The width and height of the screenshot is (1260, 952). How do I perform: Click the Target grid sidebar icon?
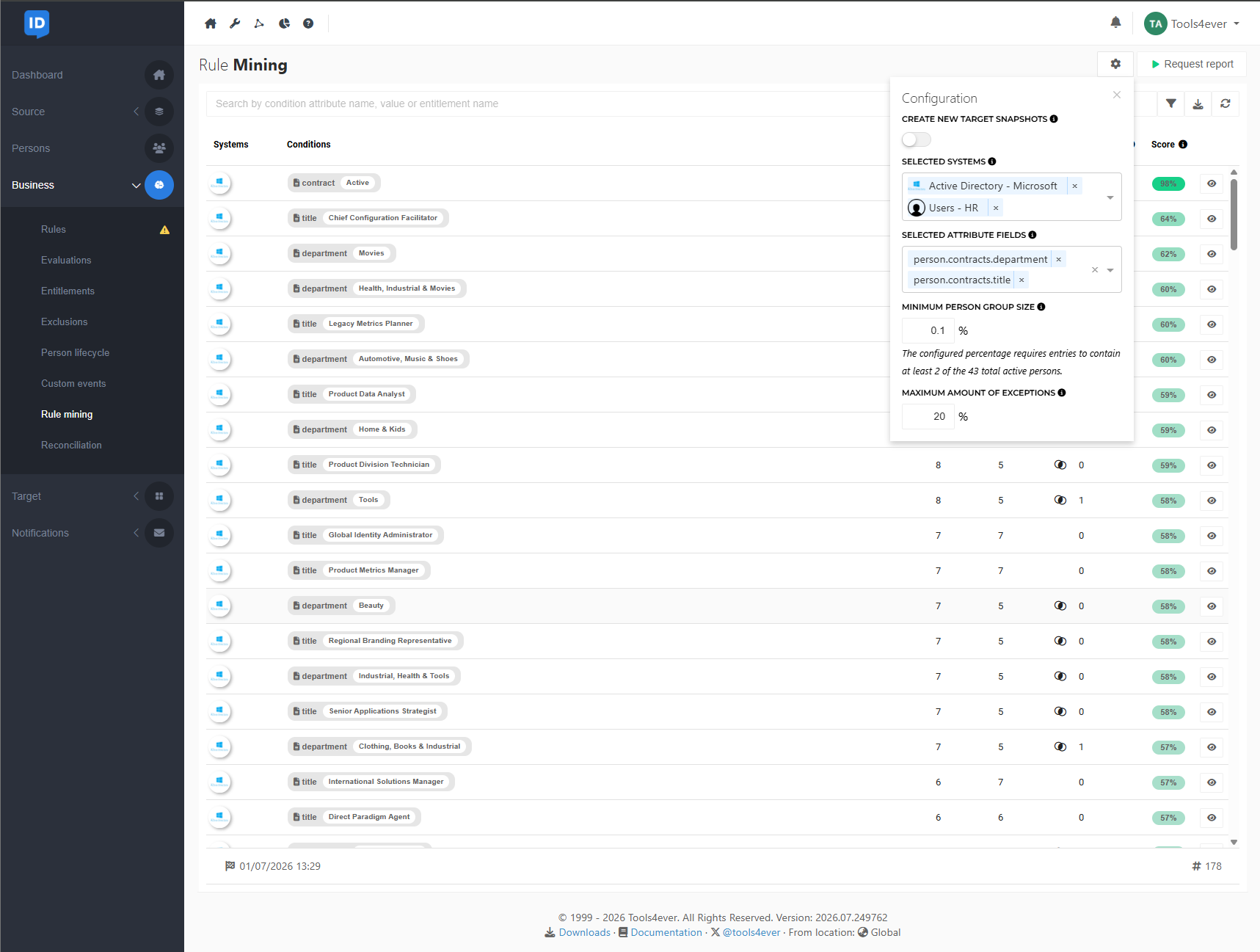point(159,496)
